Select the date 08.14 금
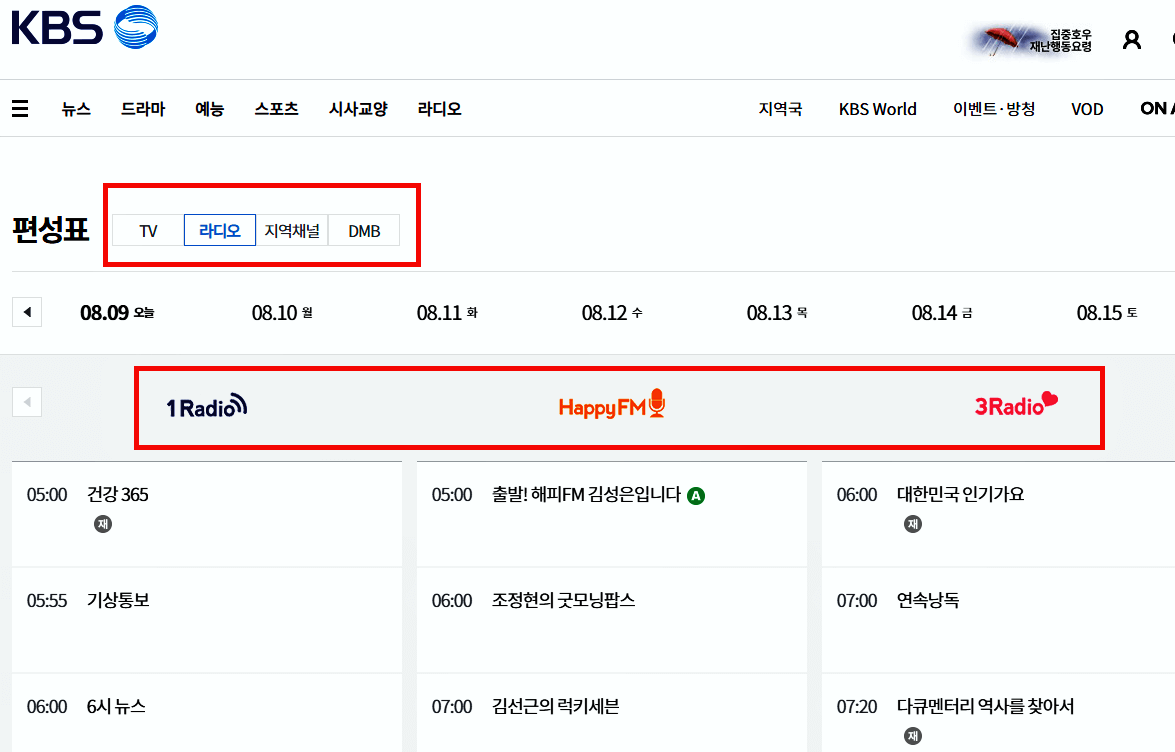The width and height of the screenshot is (1175, 752). pyautogui.click(x=941, y=312)
